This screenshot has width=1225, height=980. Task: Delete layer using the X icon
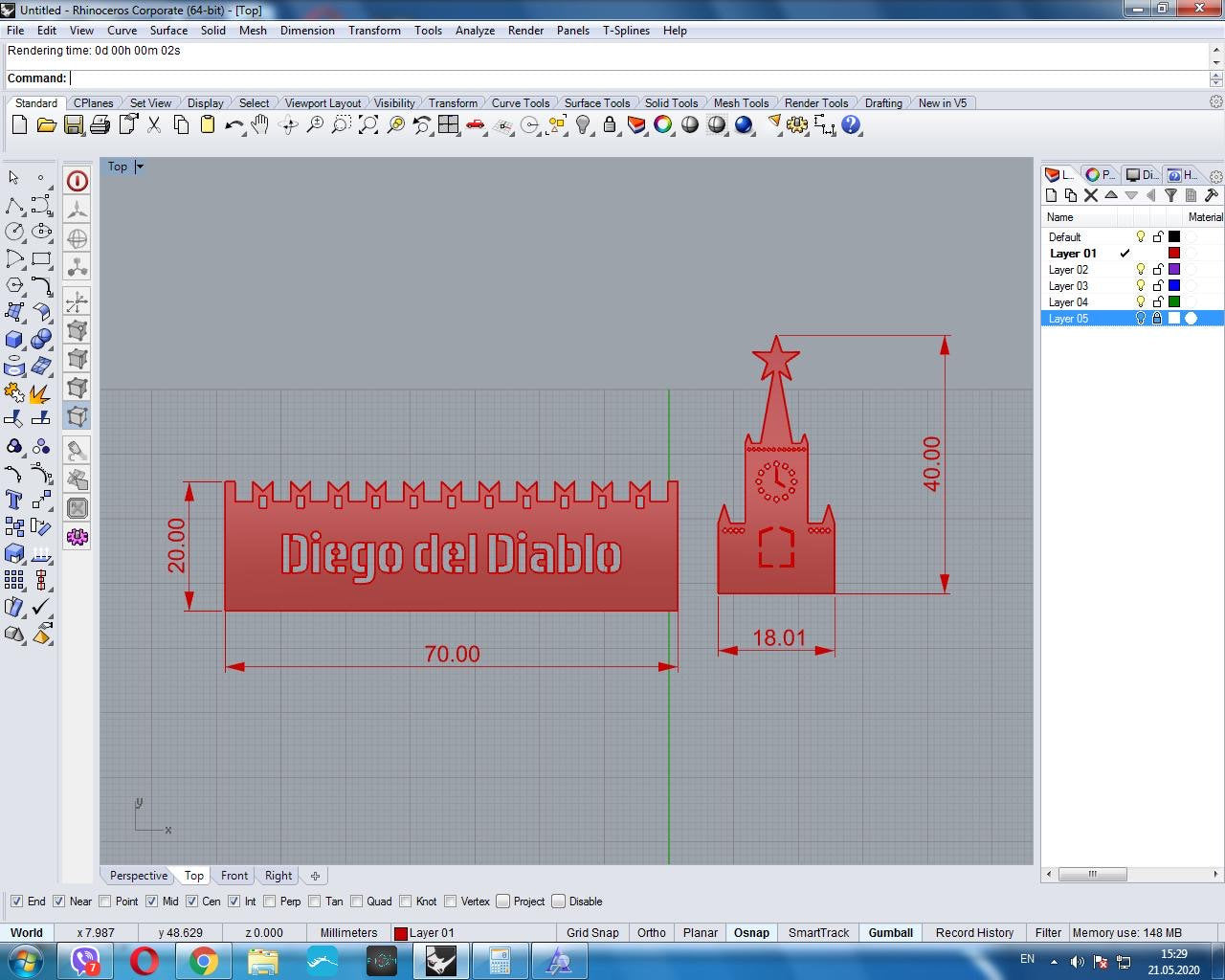tap(1090, 195)
